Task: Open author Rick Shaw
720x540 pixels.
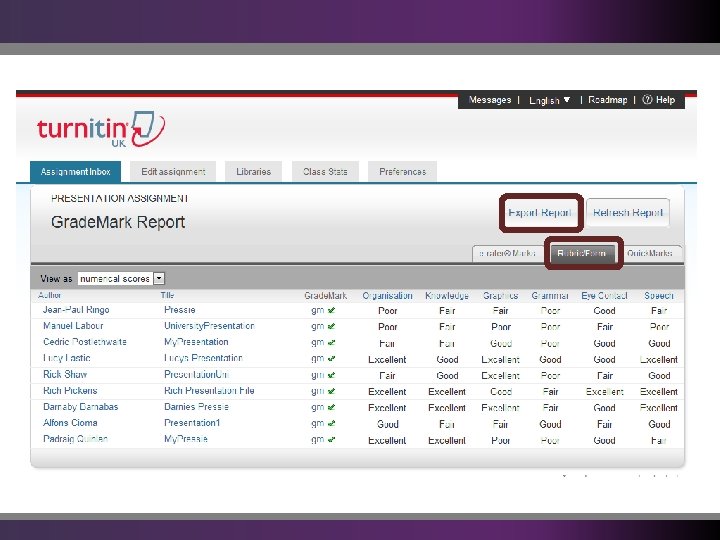Action: (65, 375)
